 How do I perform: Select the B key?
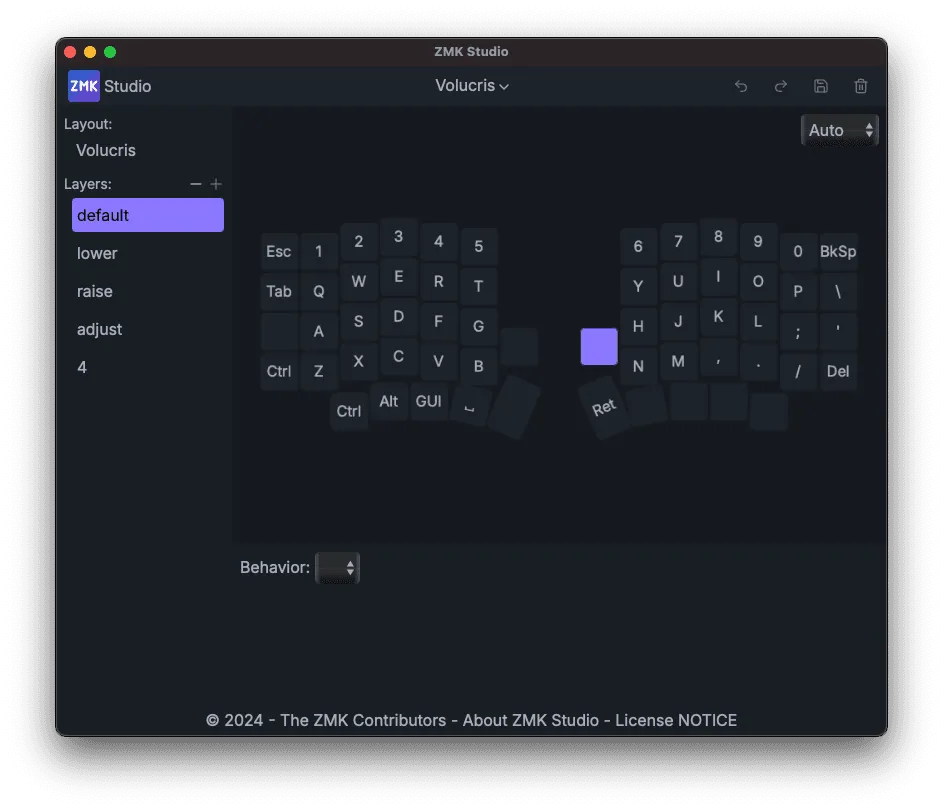(x=479, y=366)
